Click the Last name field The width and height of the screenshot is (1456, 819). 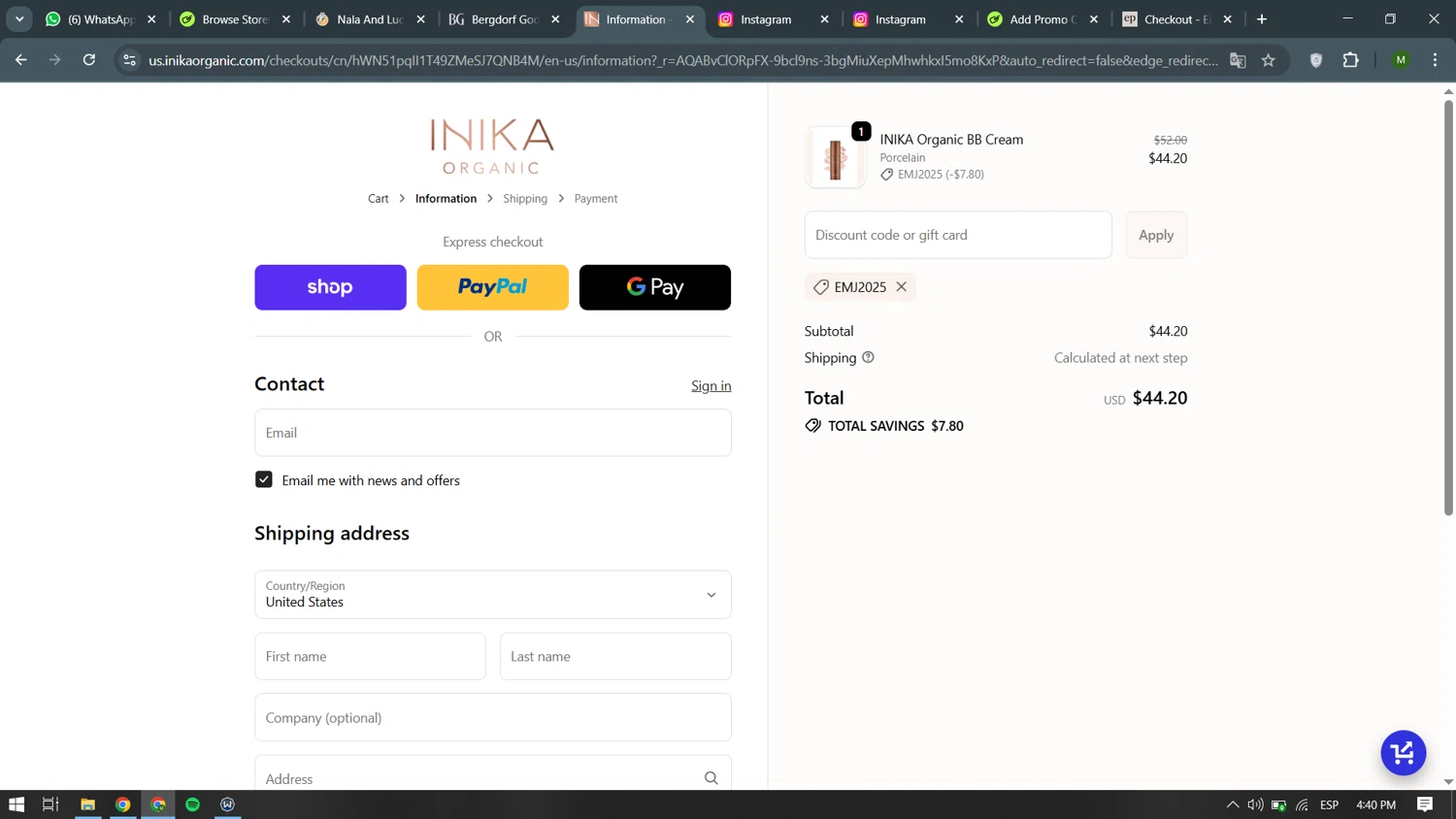pyautogui.click(x=615, y=656)
